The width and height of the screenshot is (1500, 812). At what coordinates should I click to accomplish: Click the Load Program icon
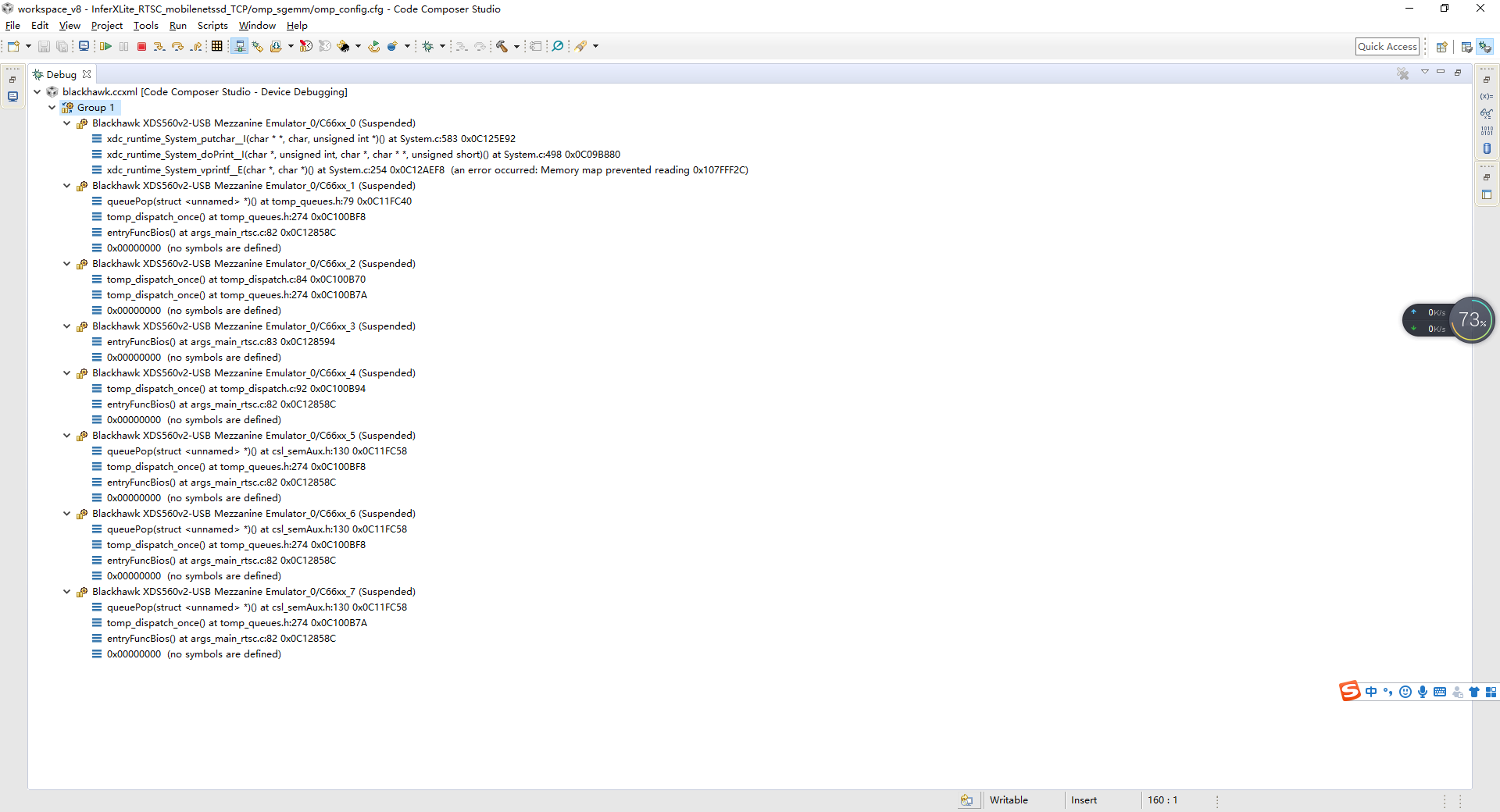click(x=276, y=47)
